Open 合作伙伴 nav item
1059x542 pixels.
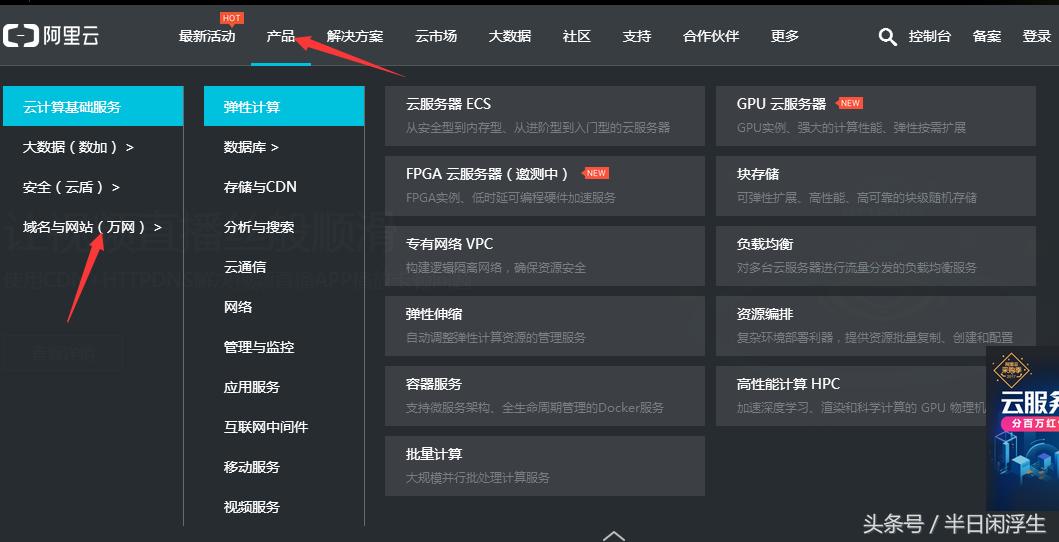tap(711, 36)
